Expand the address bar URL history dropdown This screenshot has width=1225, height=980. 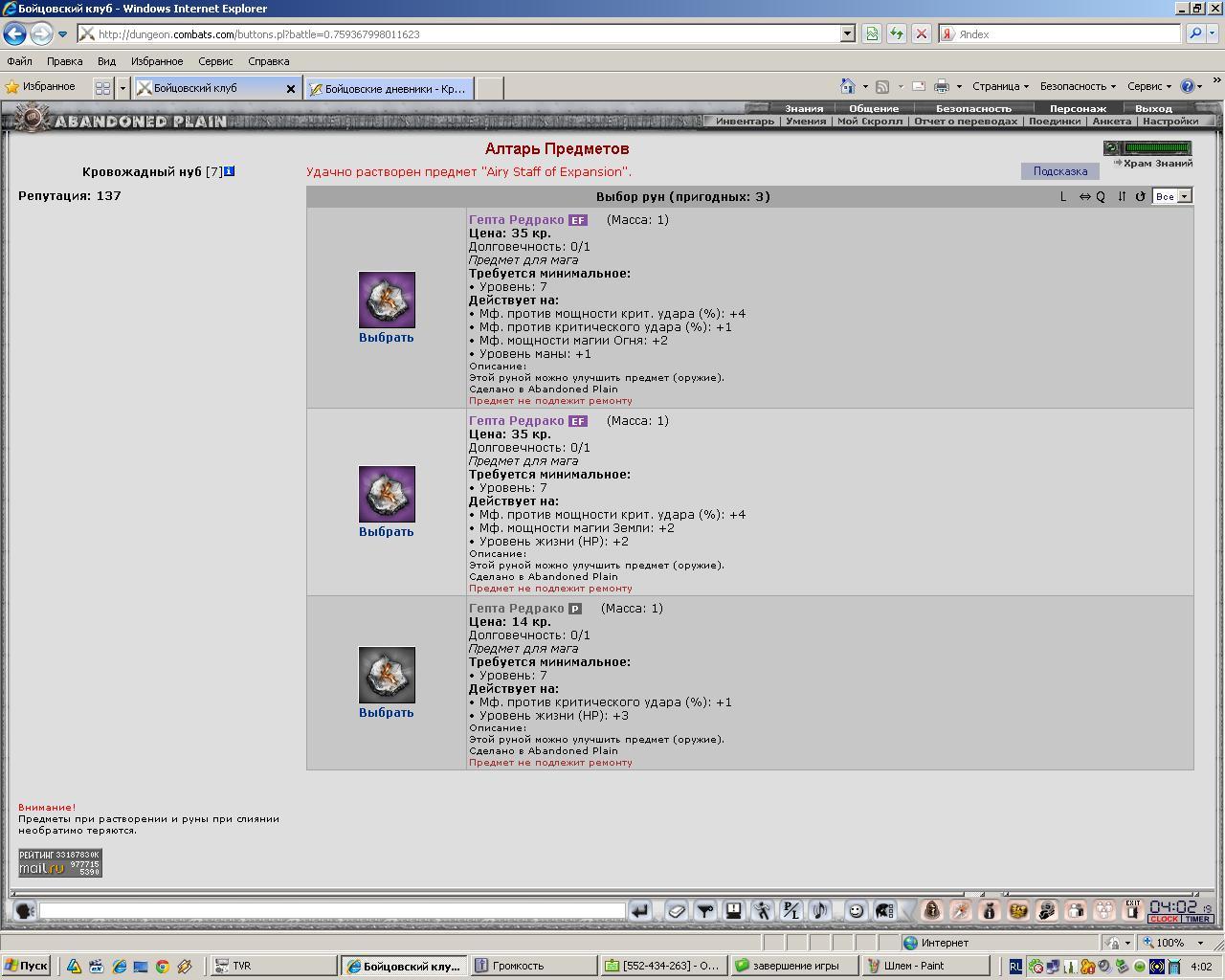coord(847,33)
